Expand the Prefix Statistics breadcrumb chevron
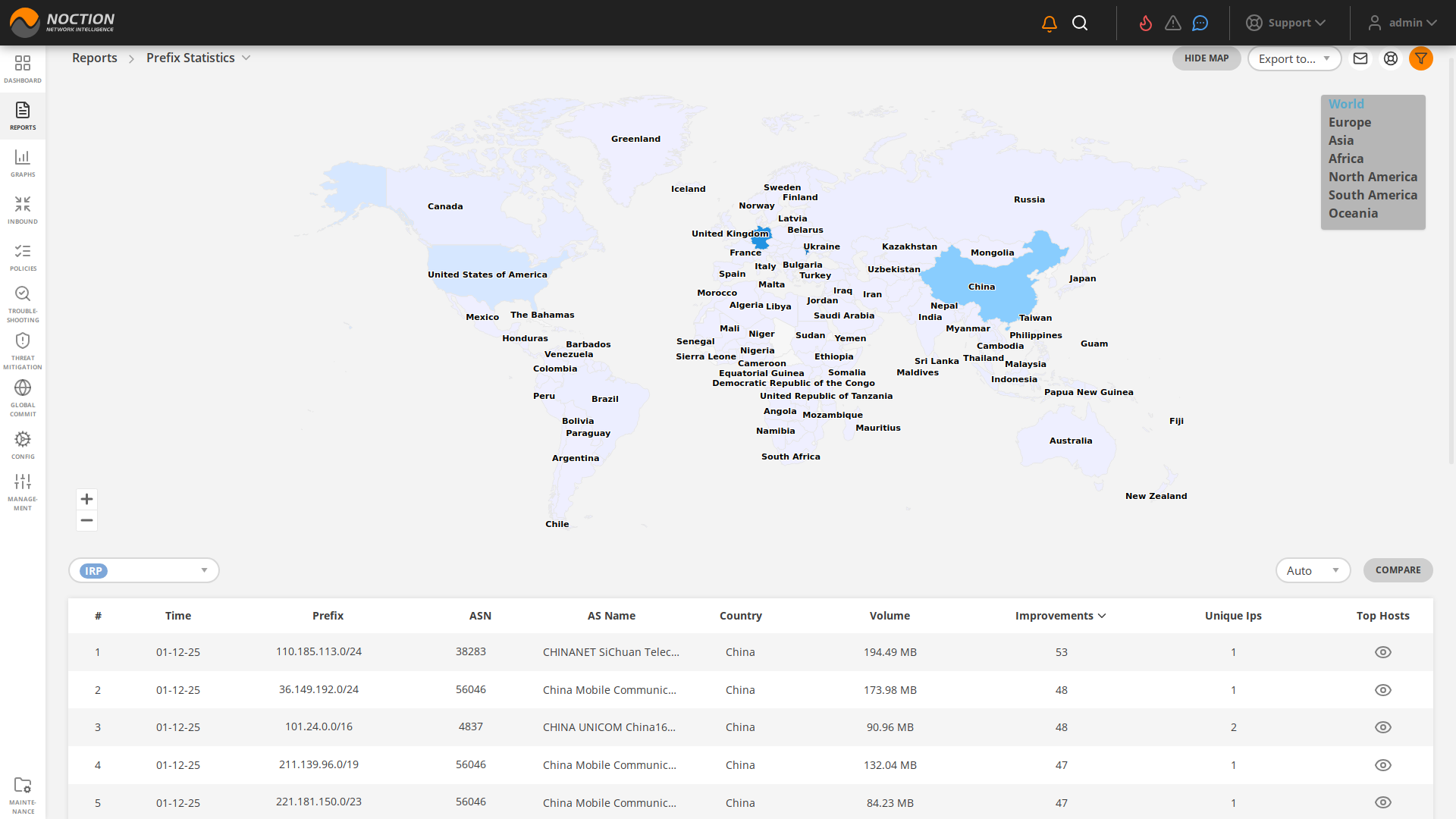This screenshot has height=819, width=1456. pos(246,58)
